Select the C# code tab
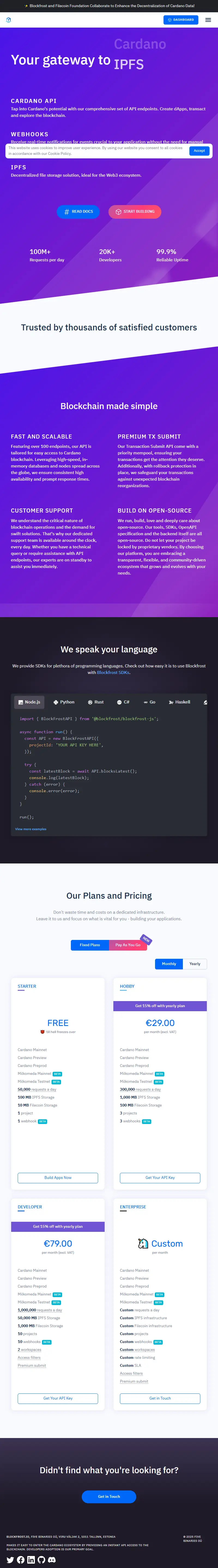The width and height of the screenshot is (218, 1568). tap(123, 702)
